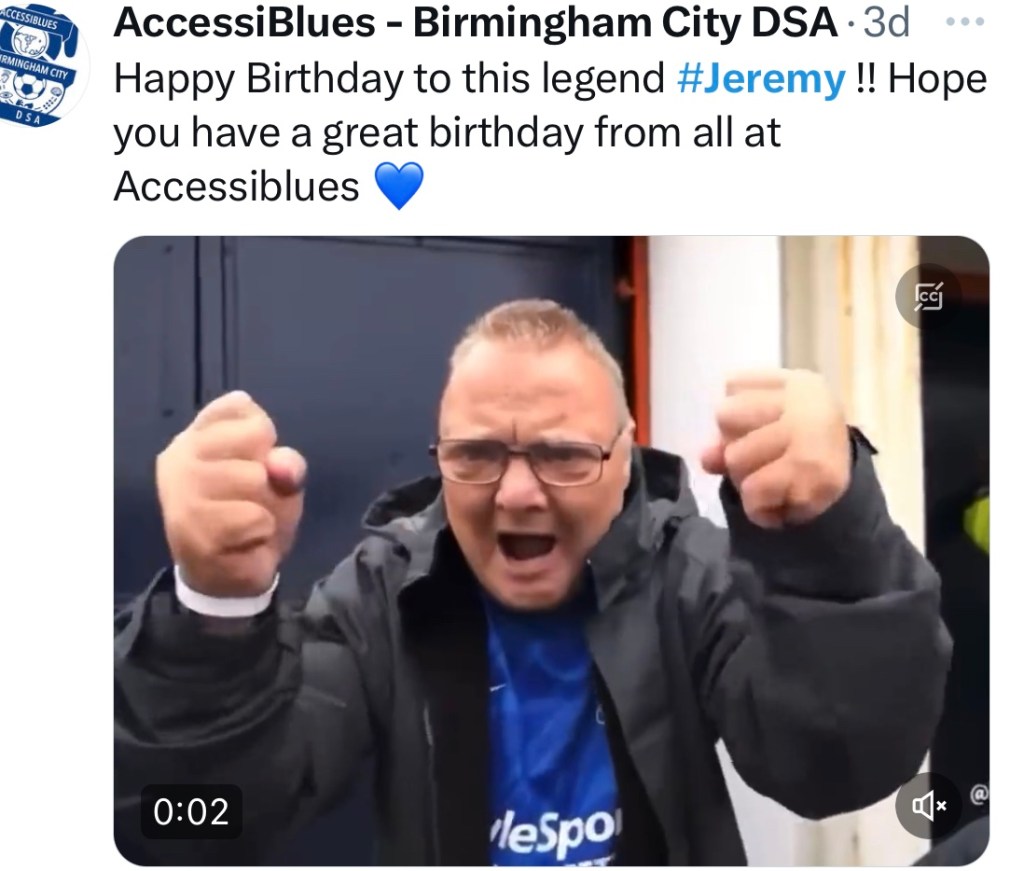Click the man's glasses in the video
Image resolution: width=1024 pixels, height=871 pixels.
coord(526,460)
